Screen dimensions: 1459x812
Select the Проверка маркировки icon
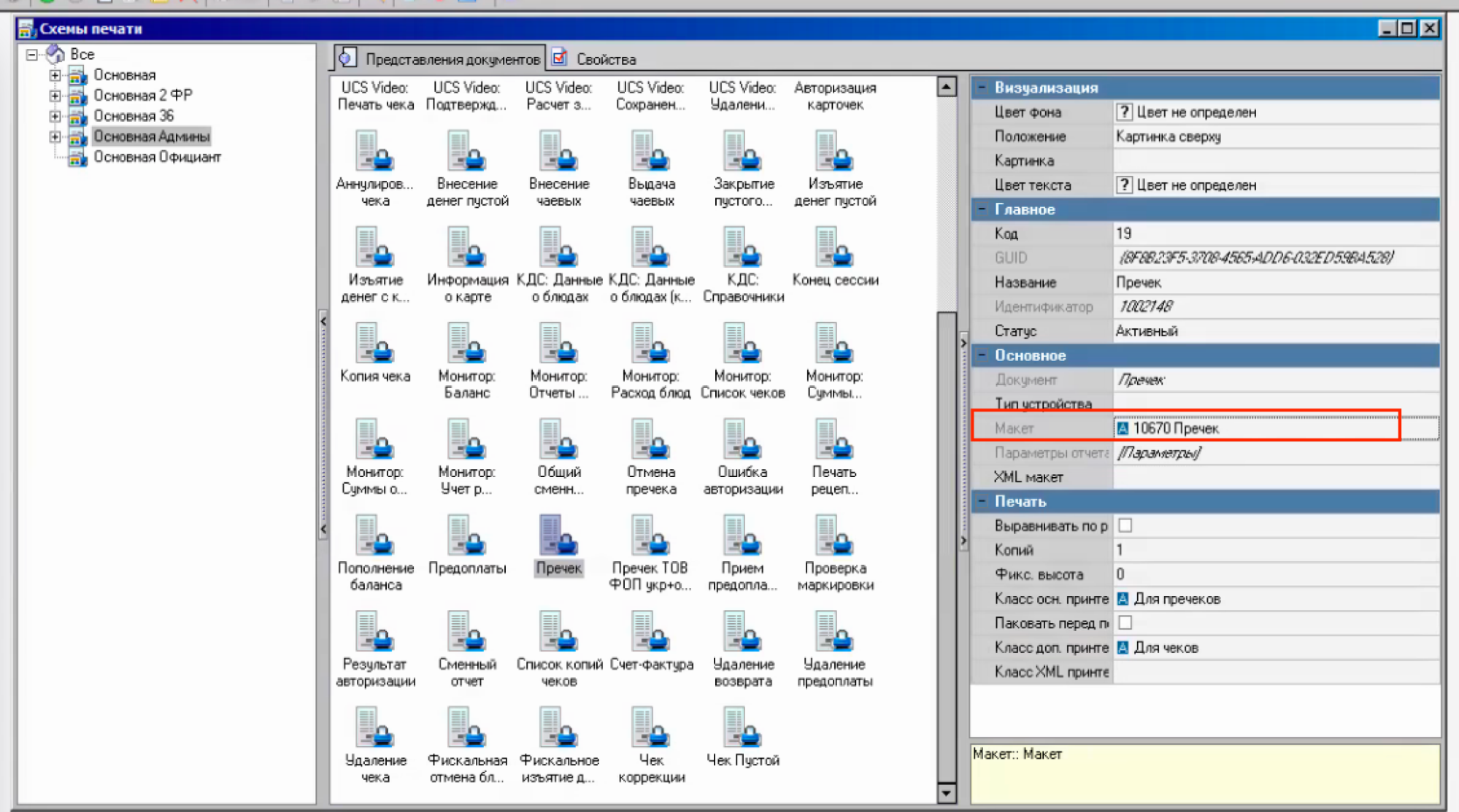tap(835, 536)
